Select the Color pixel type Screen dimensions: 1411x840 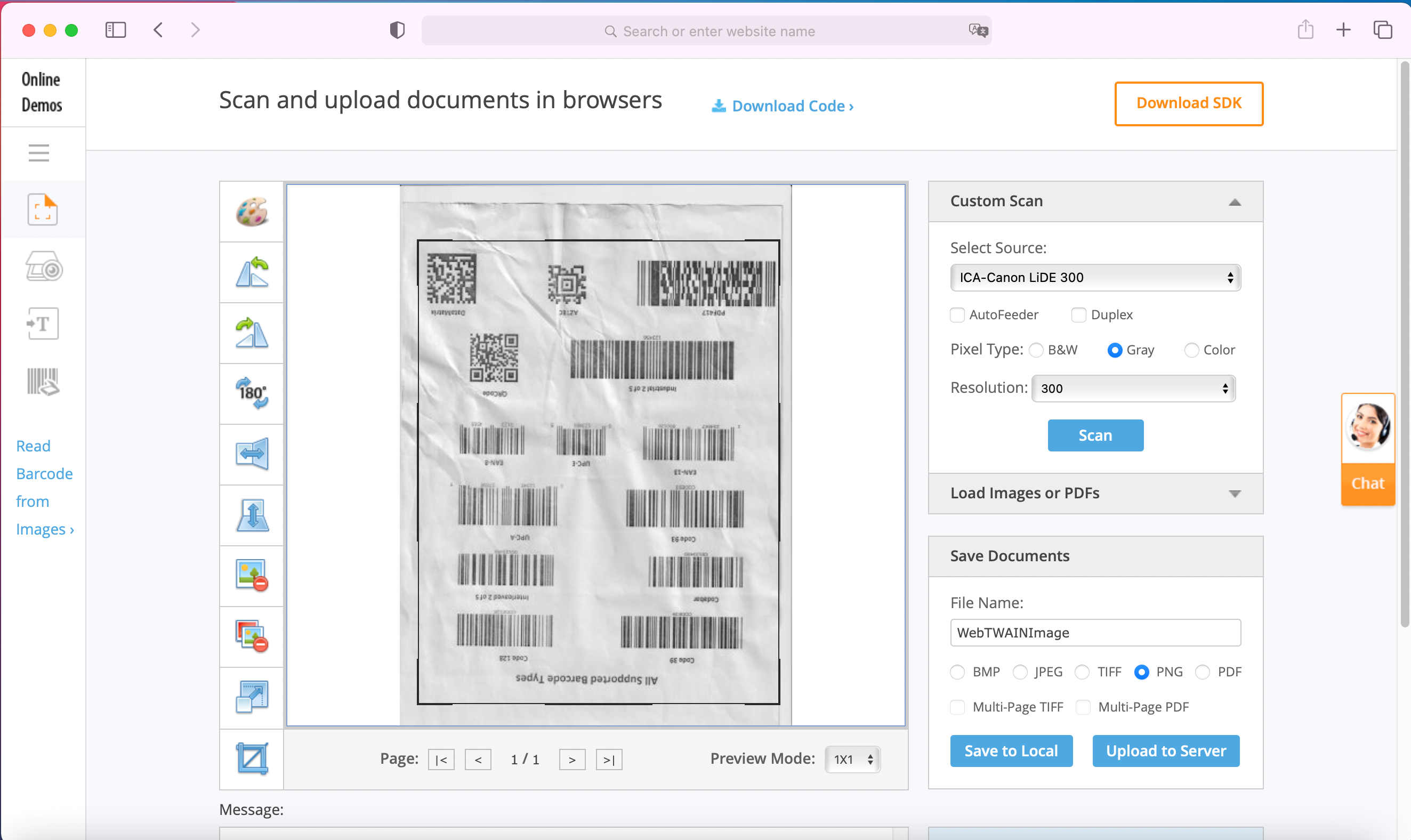(x=1191, y=350)
